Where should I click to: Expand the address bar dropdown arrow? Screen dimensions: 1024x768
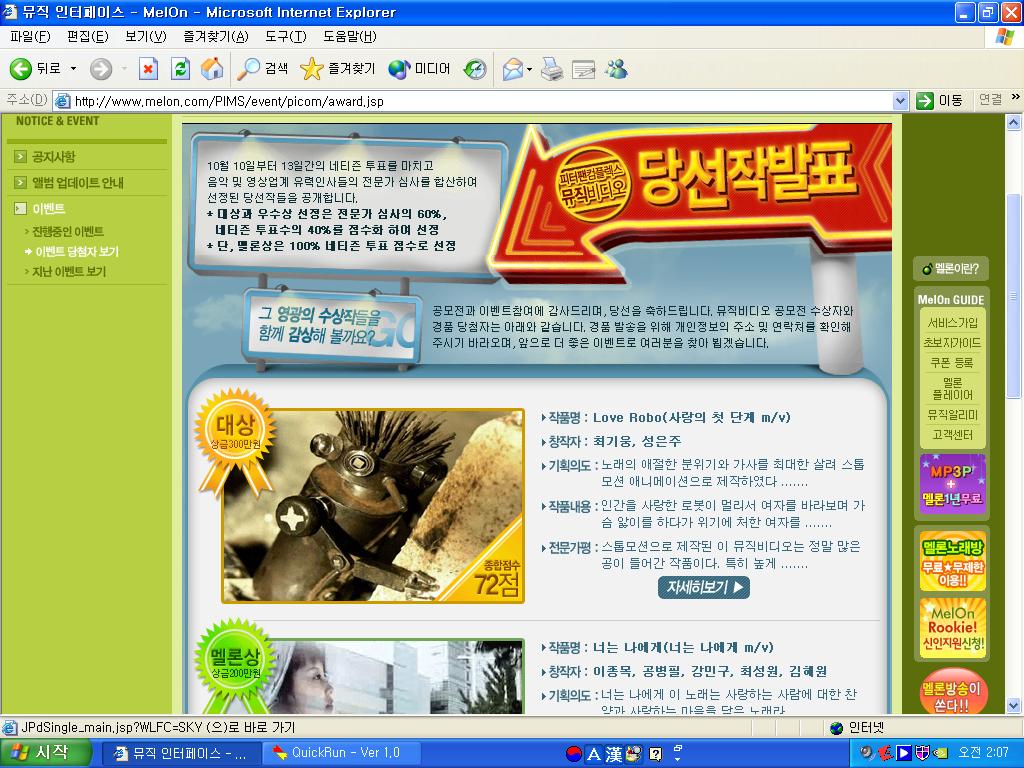point(901,101)
